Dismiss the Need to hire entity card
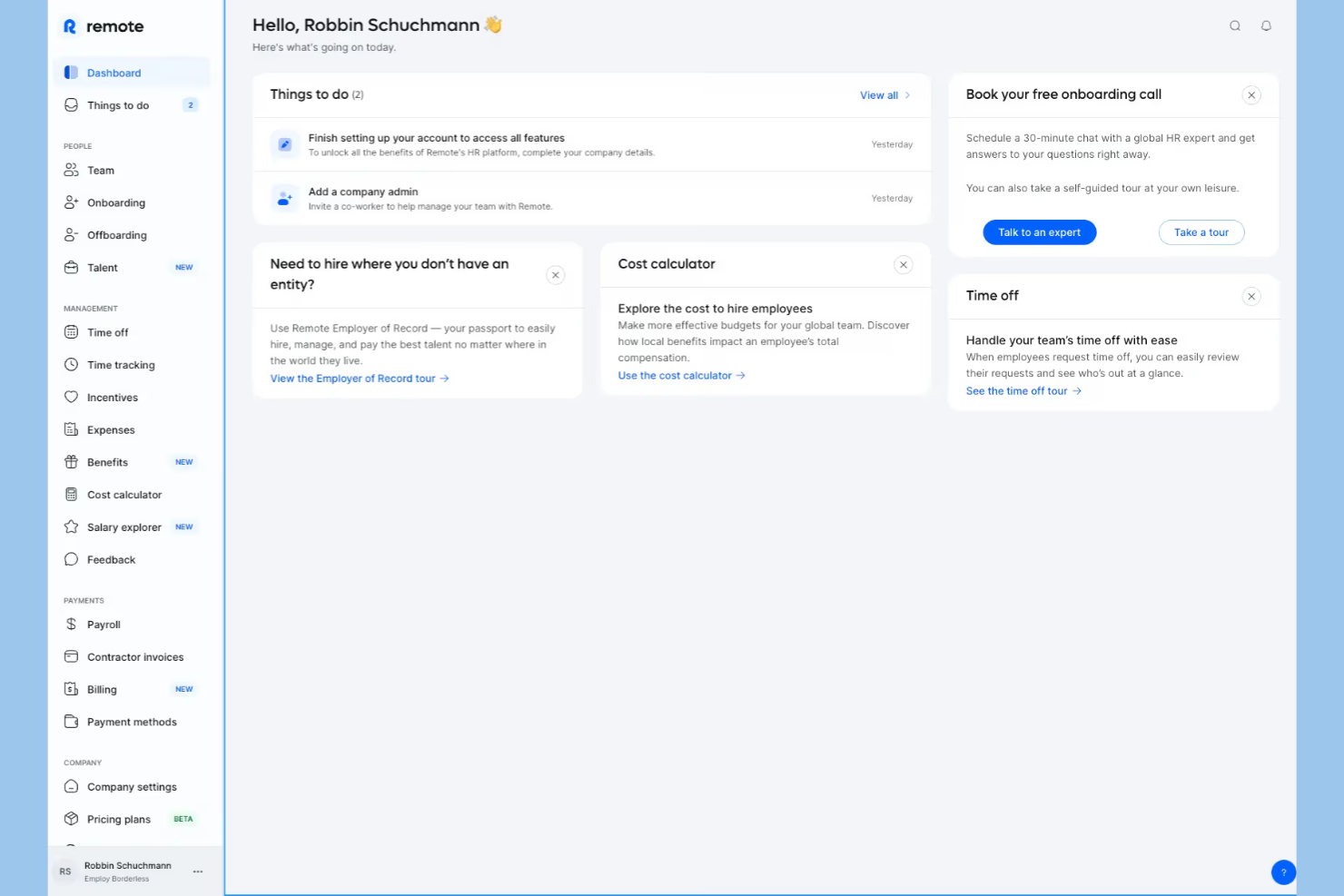Screen dimensions: 1344x896 coord(556,275)
